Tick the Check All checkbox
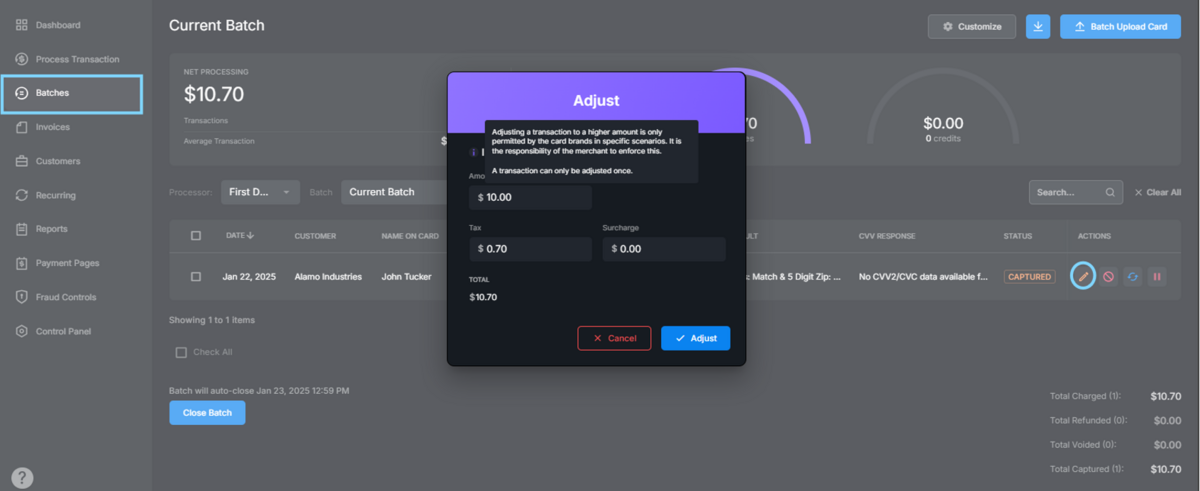This screenshot has height=491, width=1200. 181,352
